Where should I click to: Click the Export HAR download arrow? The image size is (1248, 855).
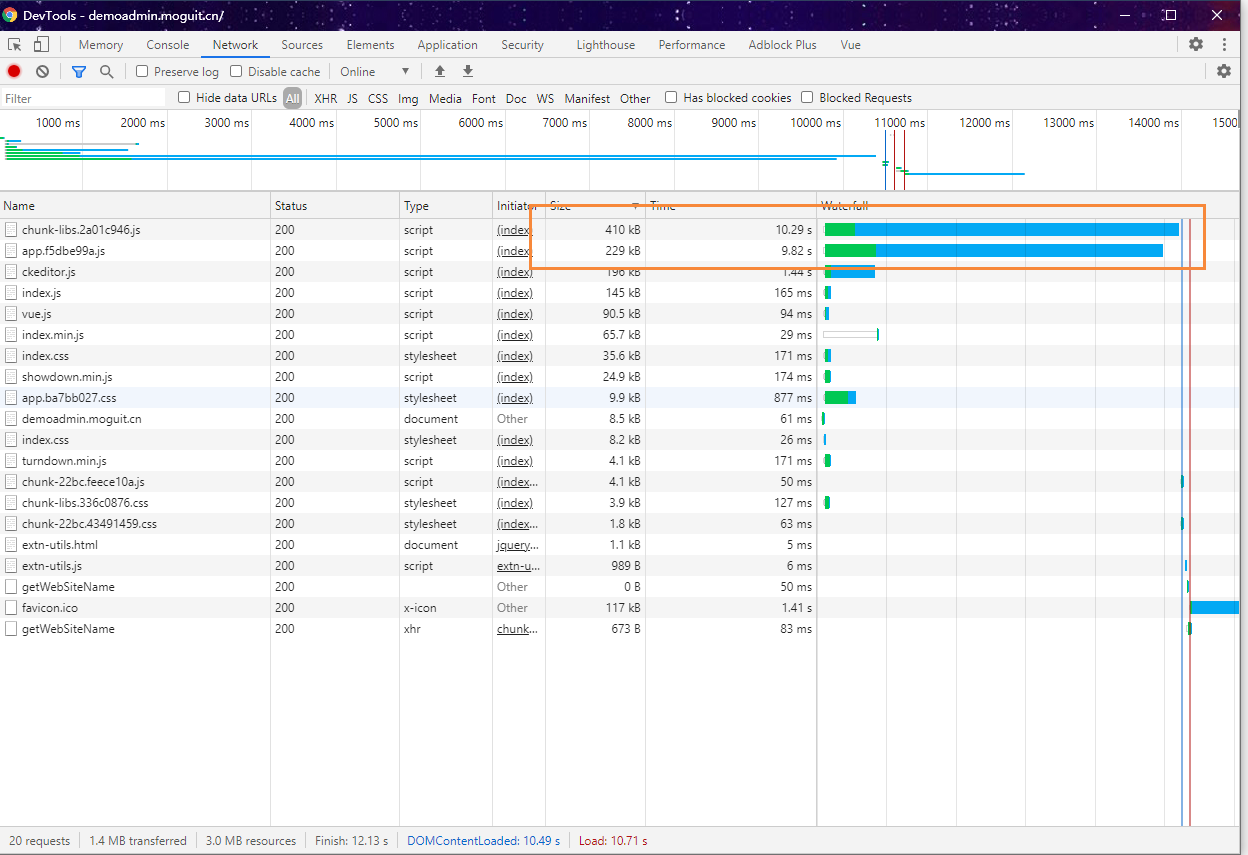click(x=467, y=72)
